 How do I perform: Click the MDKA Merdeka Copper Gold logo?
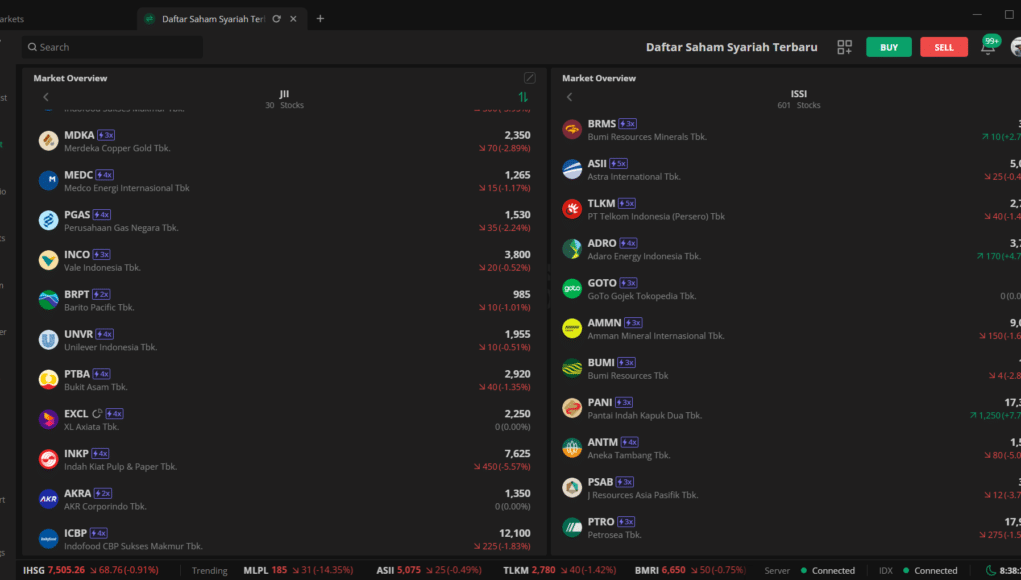[48, 140]
